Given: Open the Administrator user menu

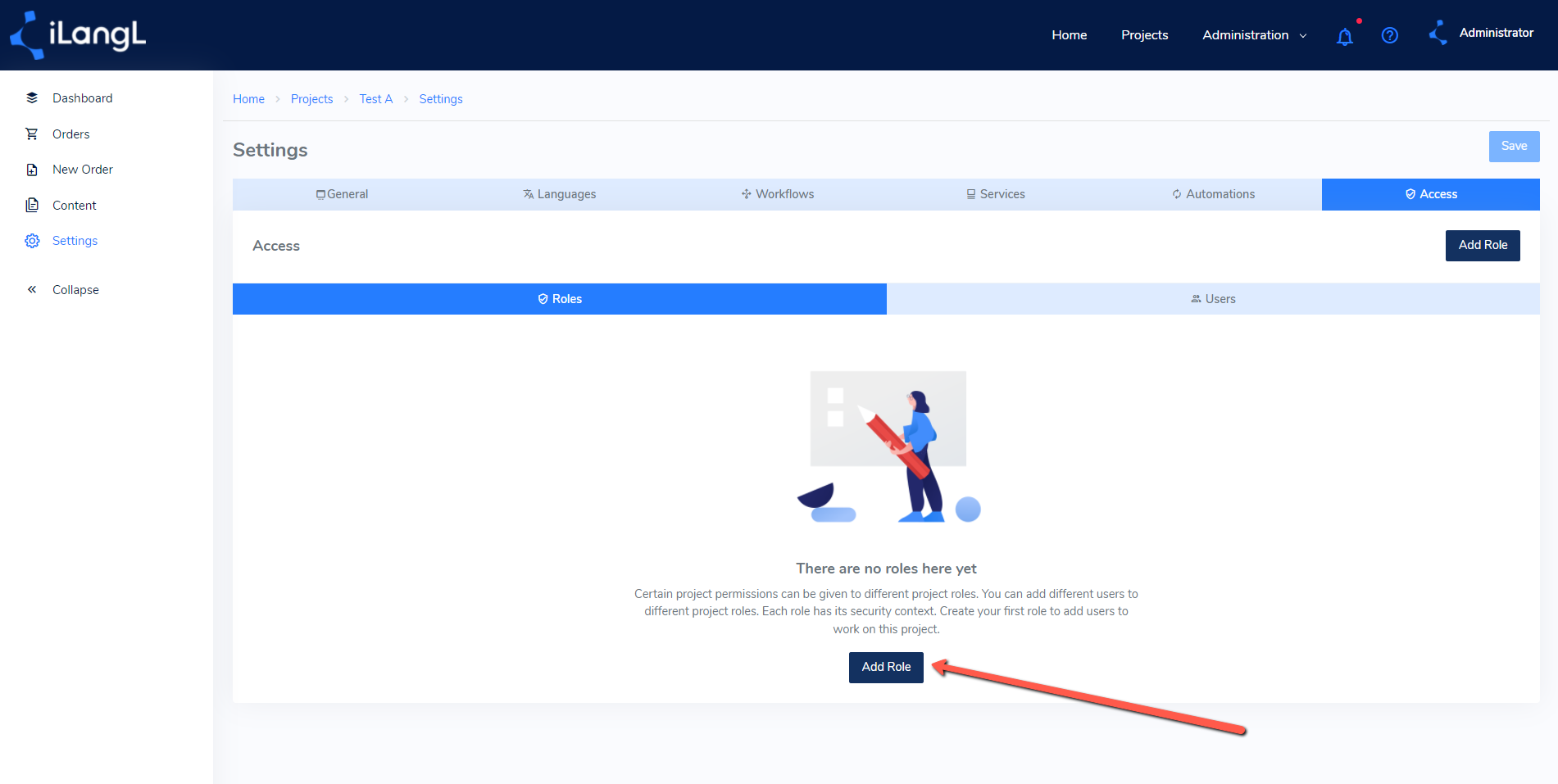Looking at the screenshot, I should click(1496, 33).
